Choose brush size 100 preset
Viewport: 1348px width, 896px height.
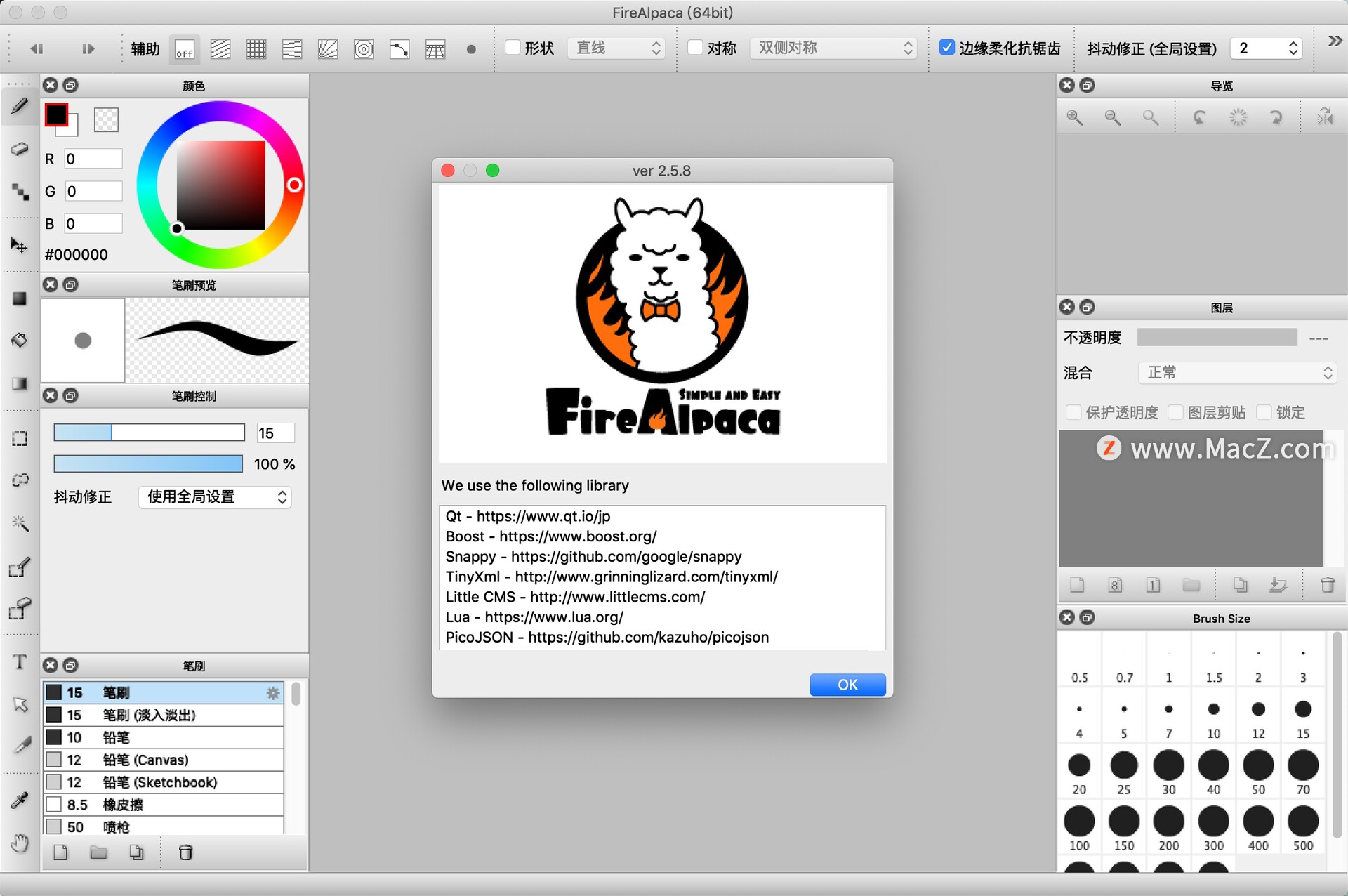[x=1079, y=828]
